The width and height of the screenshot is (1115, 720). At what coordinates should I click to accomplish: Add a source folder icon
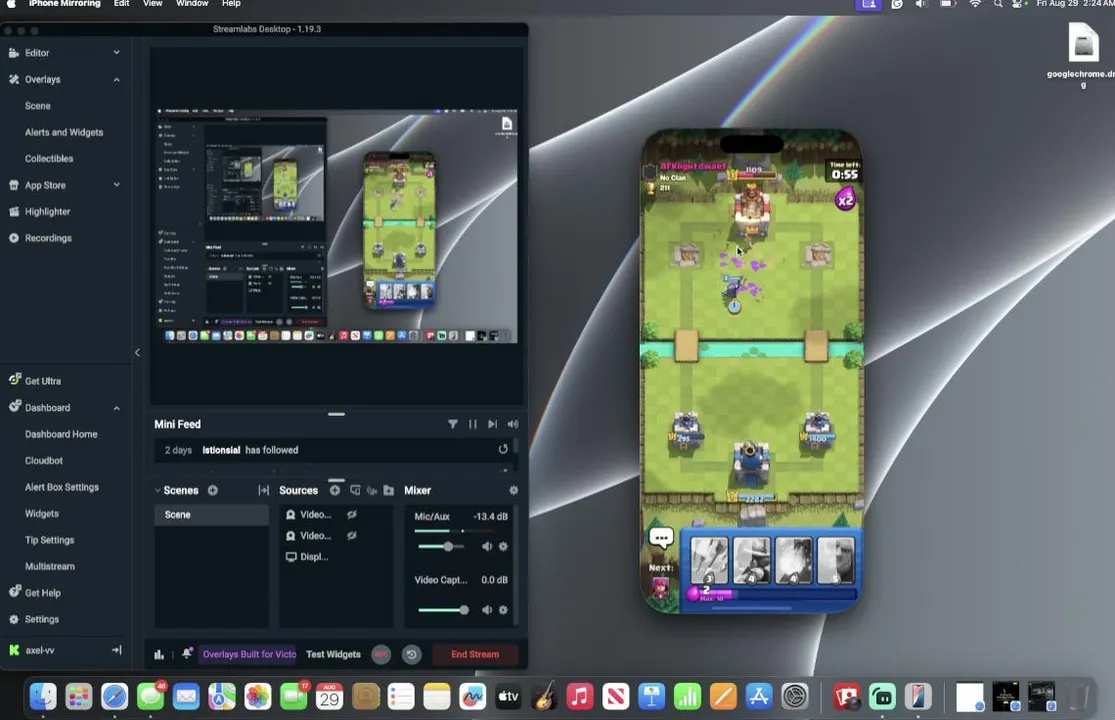(x=388, y=490)
